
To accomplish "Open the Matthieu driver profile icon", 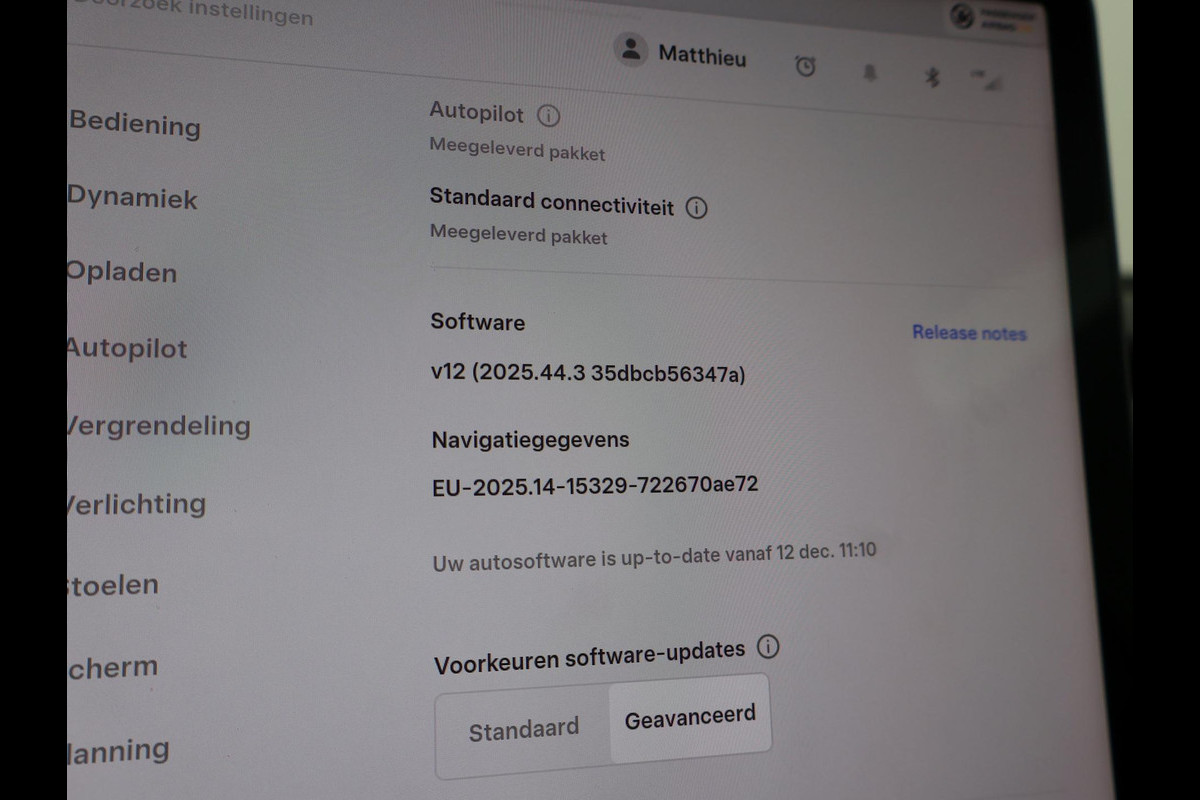I will click(630, 49).
